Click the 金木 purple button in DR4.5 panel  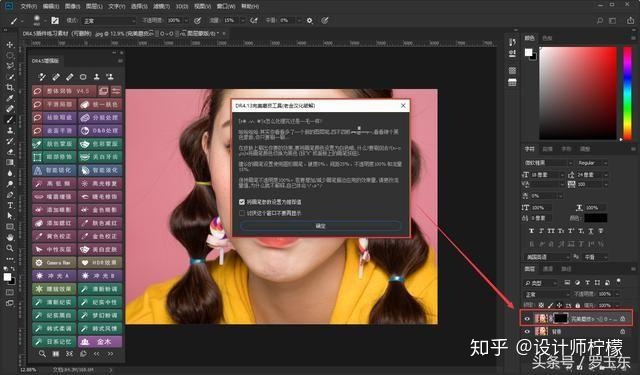[100, 342]
